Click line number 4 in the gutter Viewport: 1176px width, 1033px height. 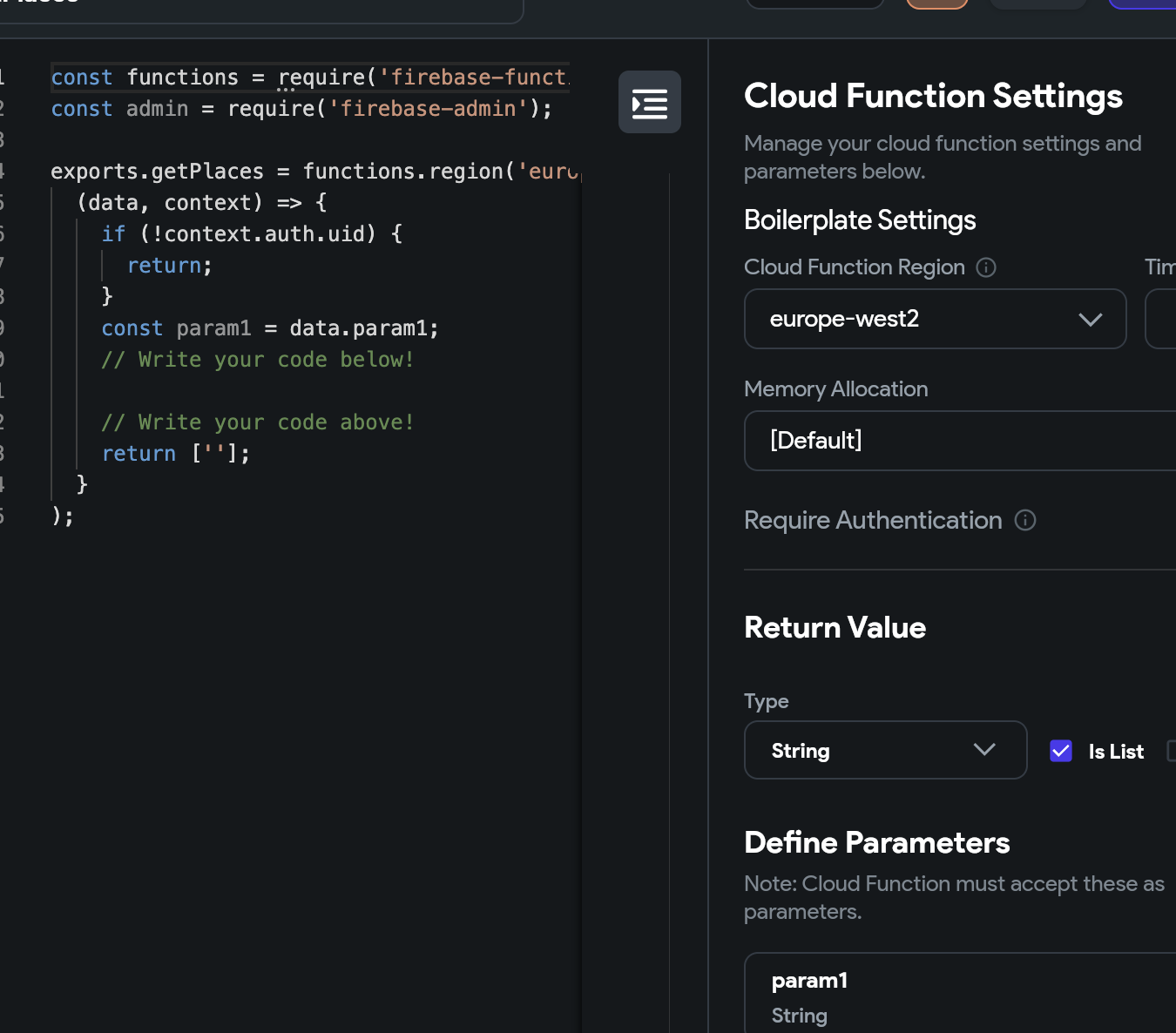(3, 171)
